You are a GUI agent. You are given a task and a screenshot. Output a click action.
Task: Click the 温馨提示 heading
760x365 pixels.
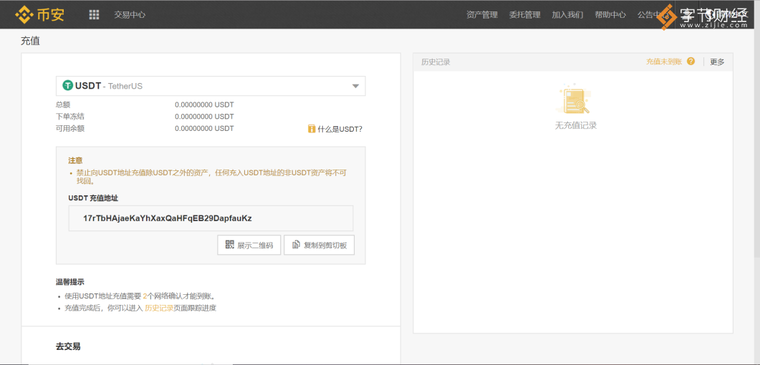70,282
